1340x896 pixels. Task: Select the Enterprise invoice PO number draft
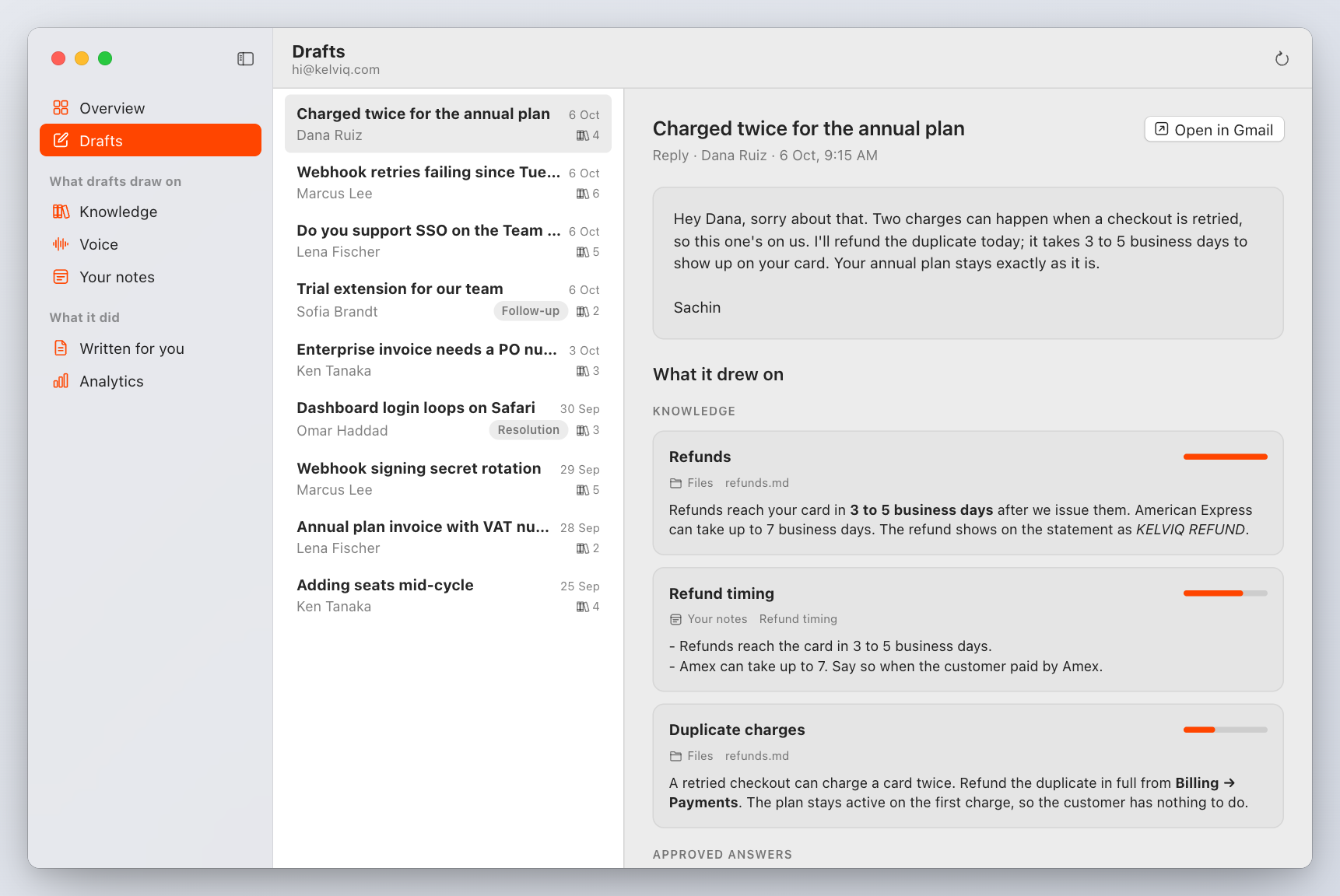[x=448, y=360]
